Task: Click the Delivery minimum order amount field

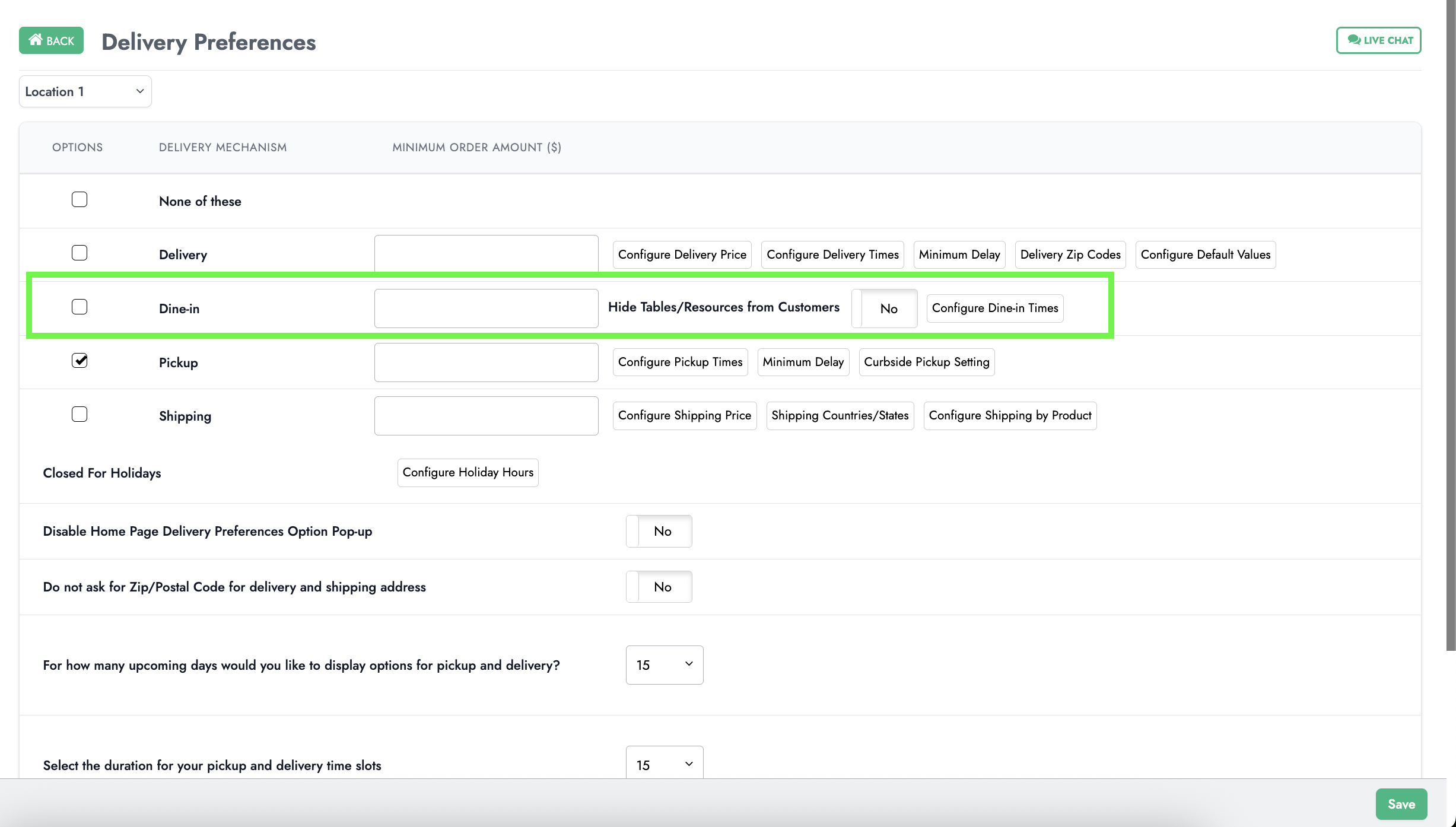Action: (x=486, y=254)
